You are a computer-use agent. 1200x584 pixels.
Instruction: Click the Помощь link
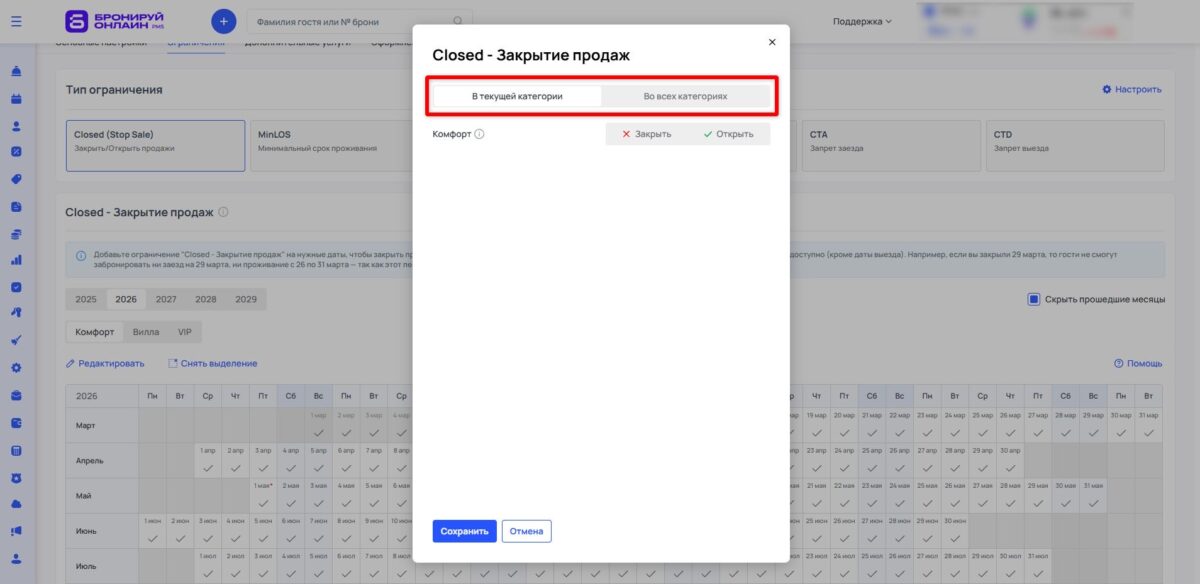click(1142, 362)
